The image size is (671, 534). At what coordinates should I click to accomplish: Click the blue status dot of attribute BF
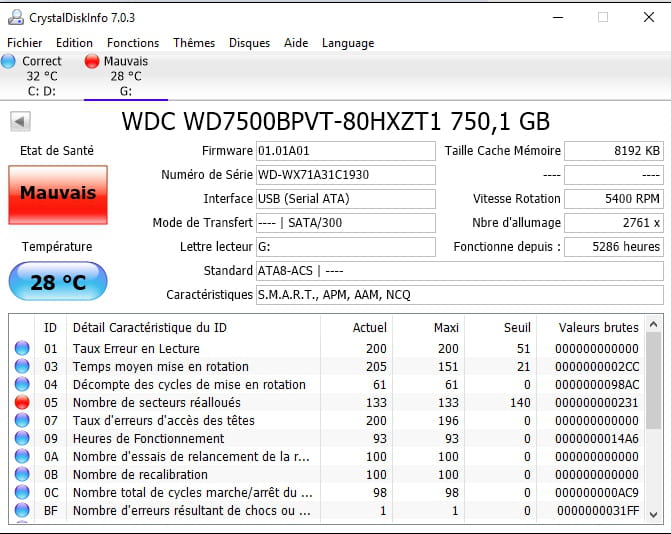[x=22, y=510]
